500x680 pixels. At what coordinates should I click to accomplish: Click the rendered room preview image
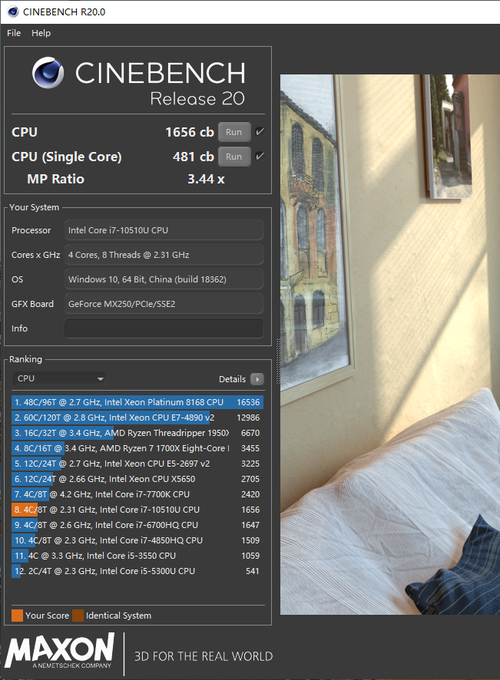pyautogui.click(x=390, y=344)
